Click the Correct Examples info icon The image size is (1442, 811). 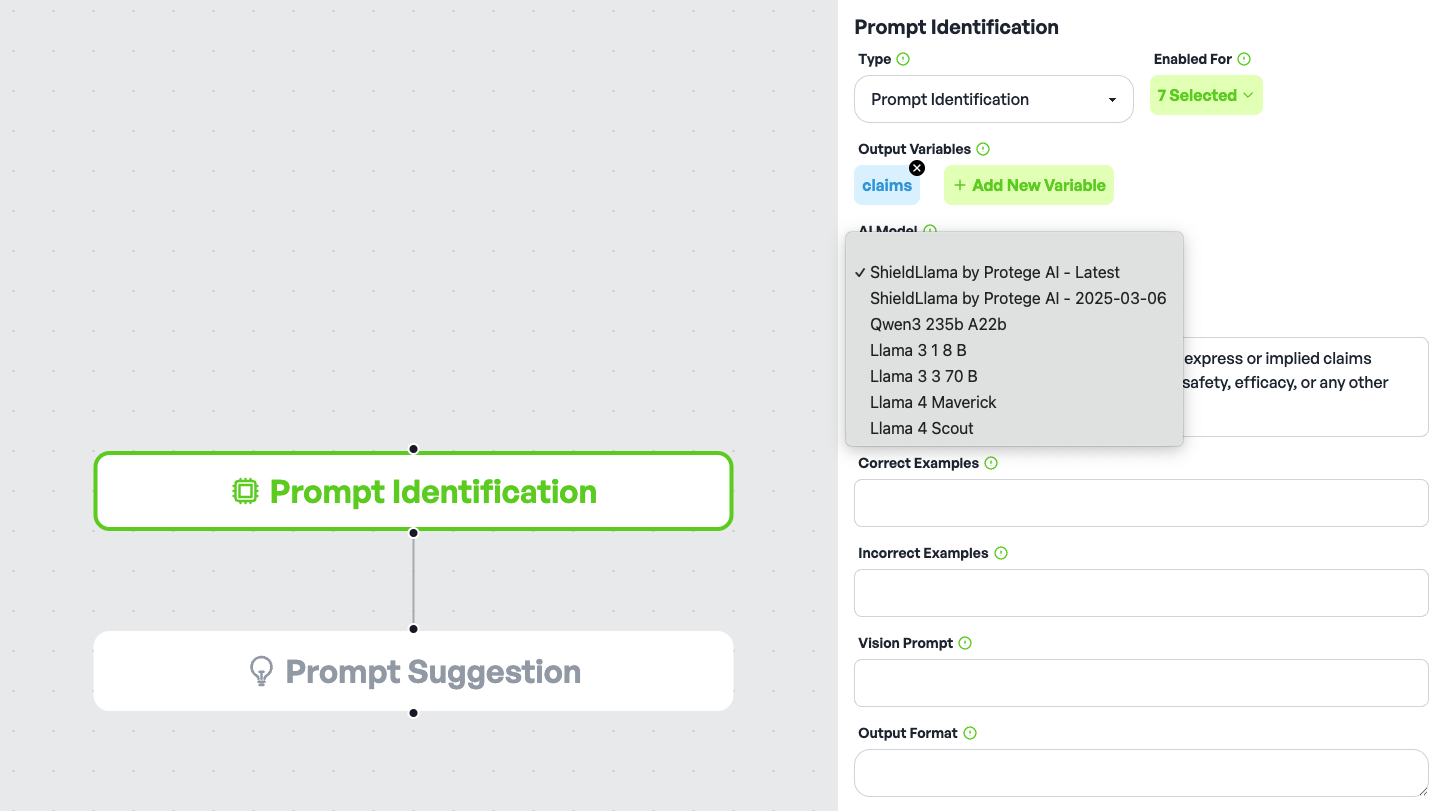click(x=991, y=463)
